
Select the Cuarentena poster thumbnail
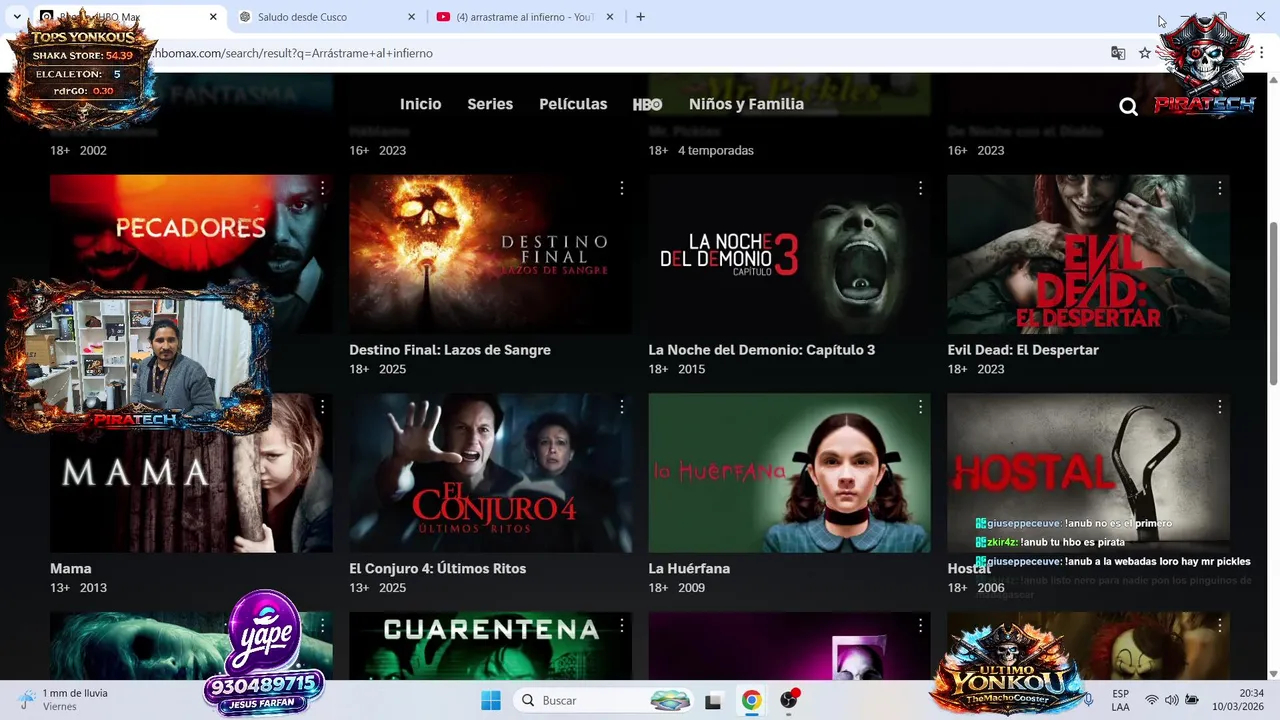click(x=490, y=646)
